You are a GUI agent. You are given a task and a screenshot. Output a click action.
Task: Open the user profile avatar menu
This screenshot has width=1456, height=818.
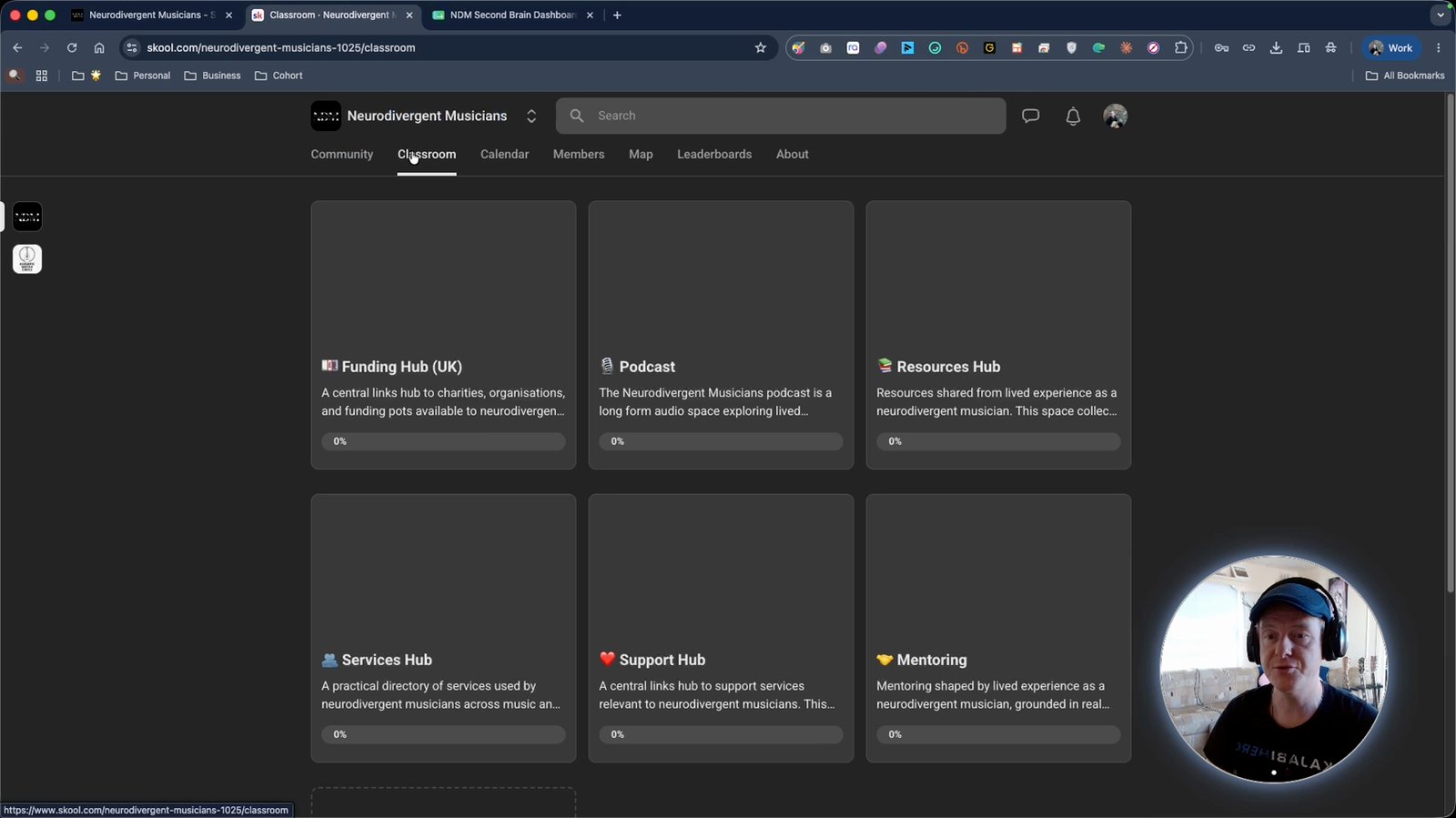click(1115, 116)
